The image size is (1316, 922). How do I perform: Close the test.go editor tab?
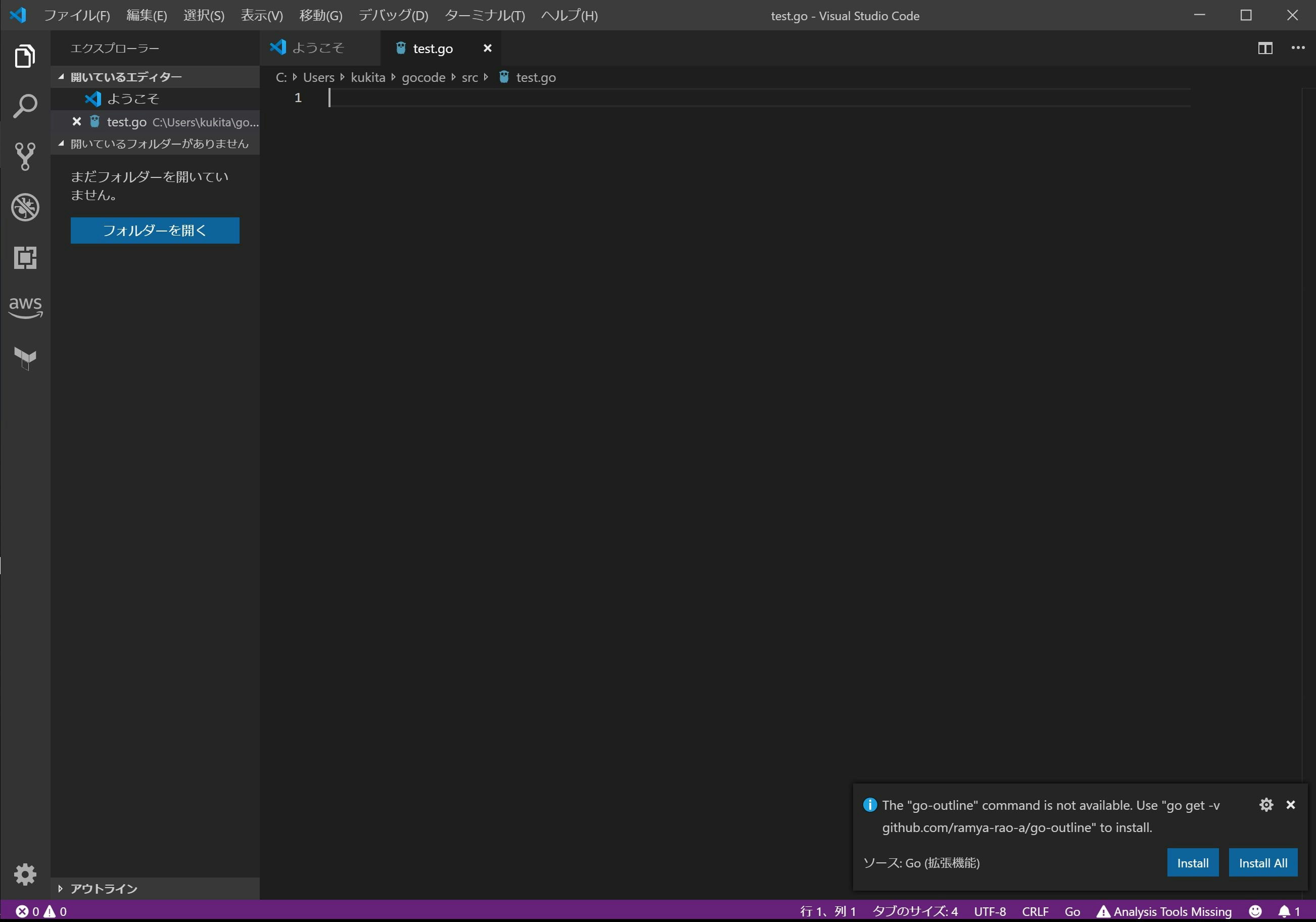pyautogui.click(x=487, y=48)
